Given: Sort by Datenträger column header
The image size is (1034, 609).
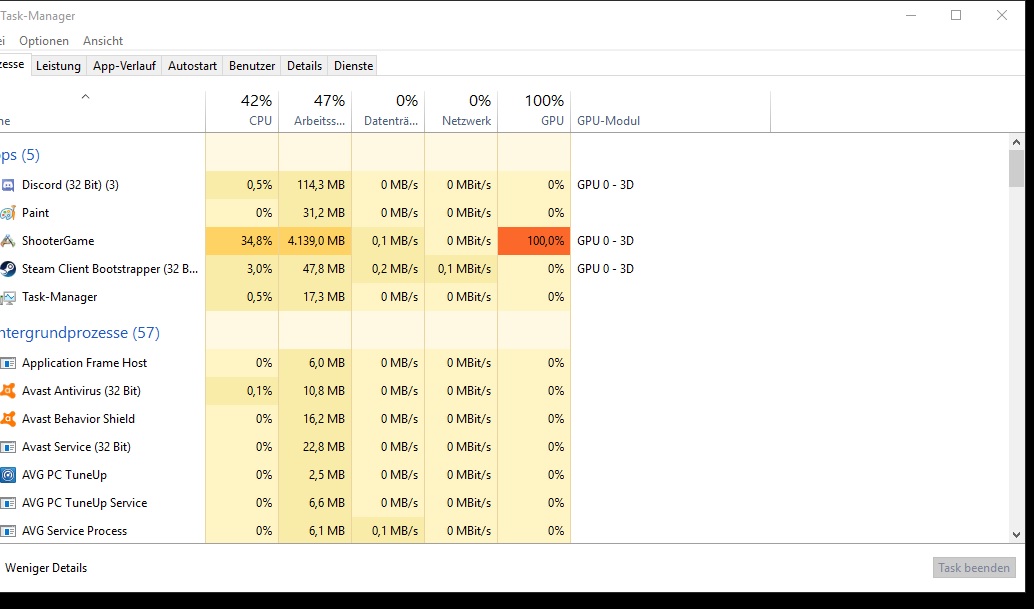Looking at the screenshot, I should (388, 111).
